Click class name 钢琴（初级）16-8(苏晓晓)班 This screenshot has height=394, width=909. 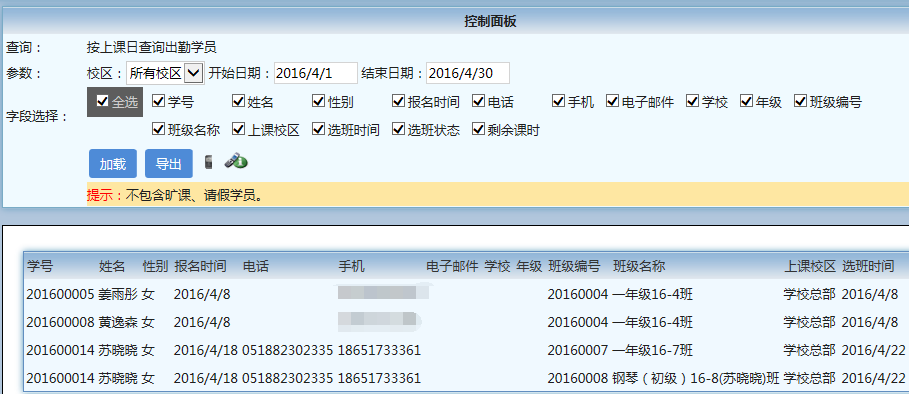coord(696,378)
